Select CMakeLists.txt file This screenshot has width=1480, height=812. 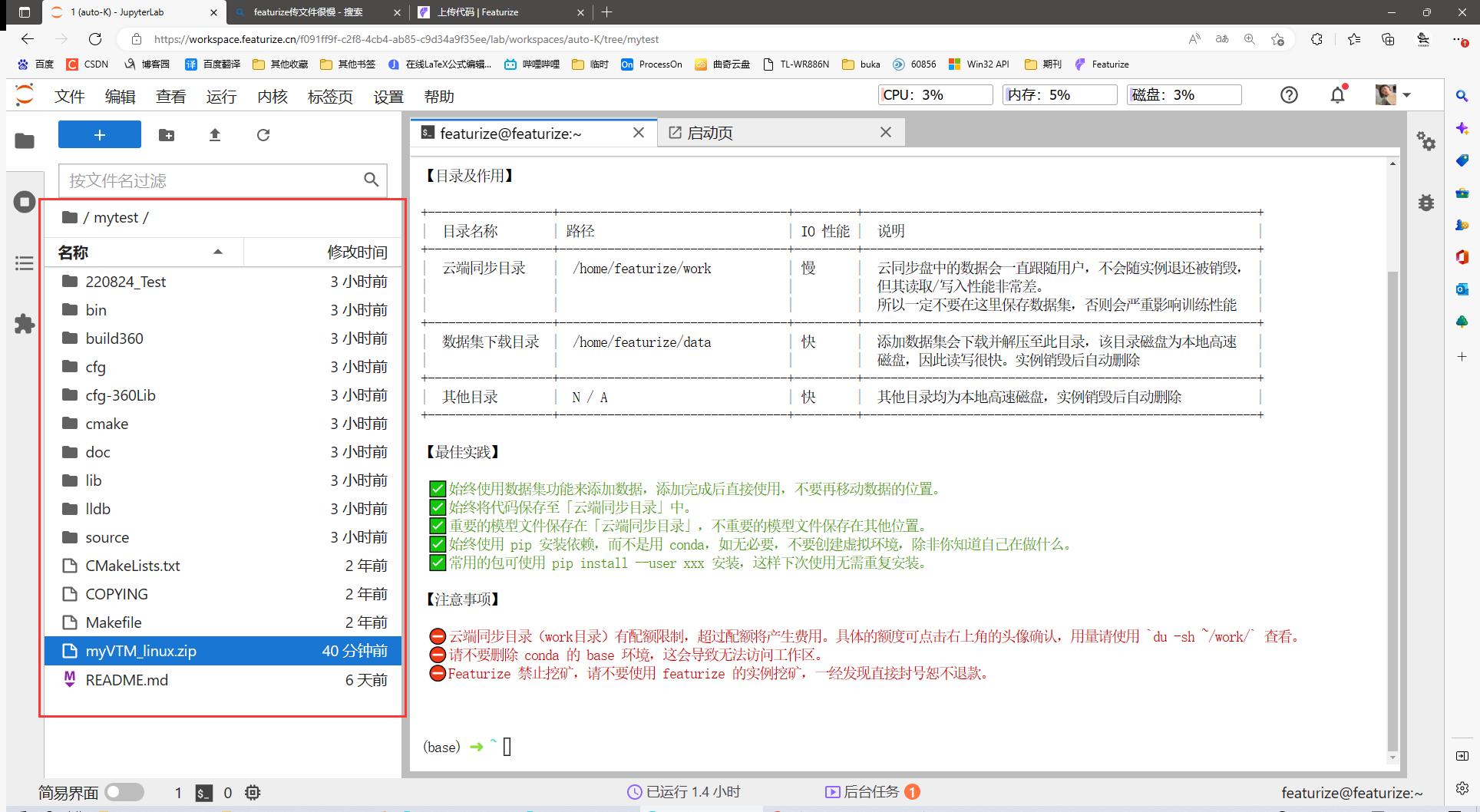[x=223, y=566]
